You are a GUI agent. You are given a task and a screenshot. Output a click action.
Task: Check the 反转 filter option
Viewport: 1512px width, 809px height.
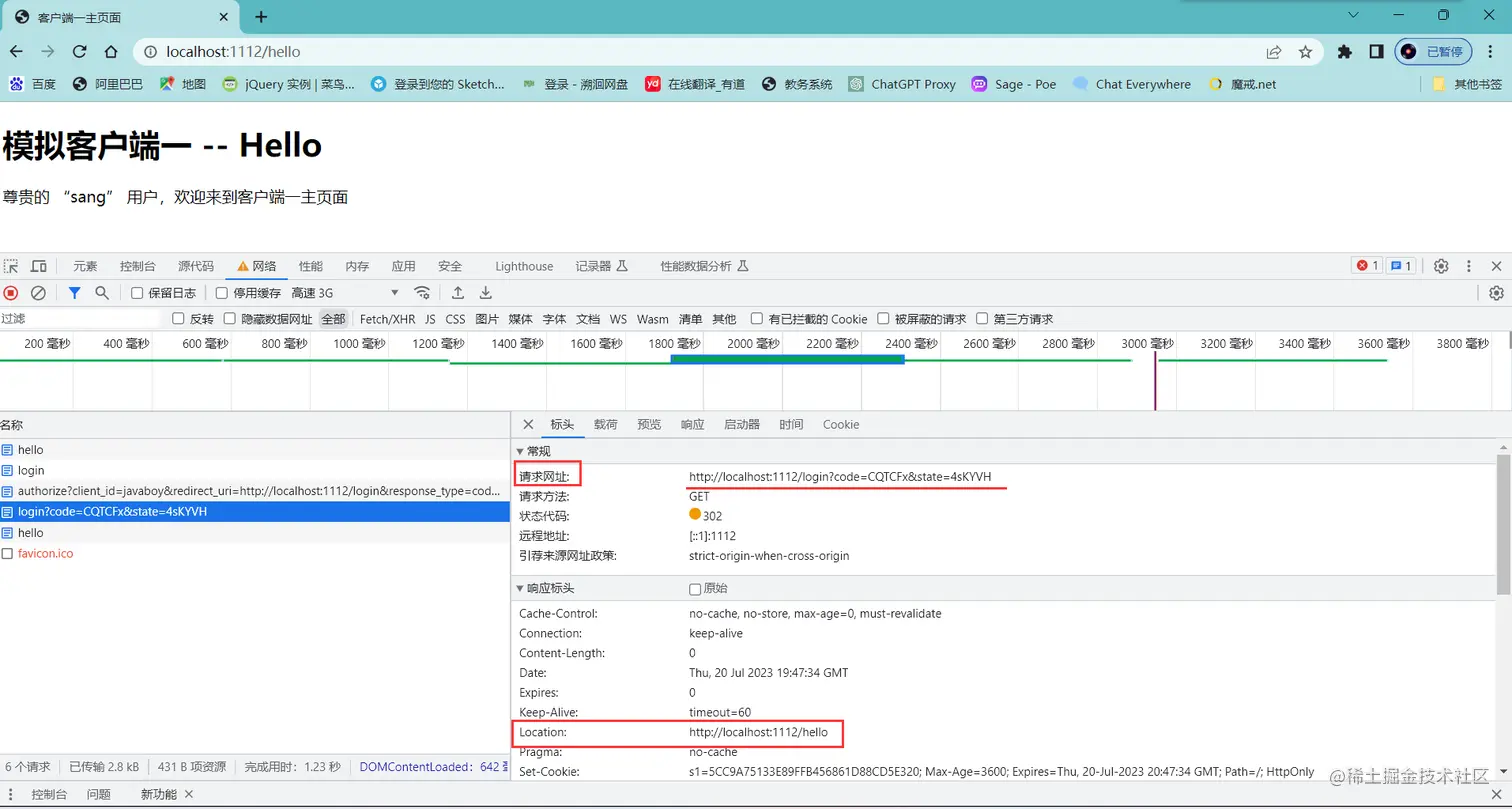(179, 319)
